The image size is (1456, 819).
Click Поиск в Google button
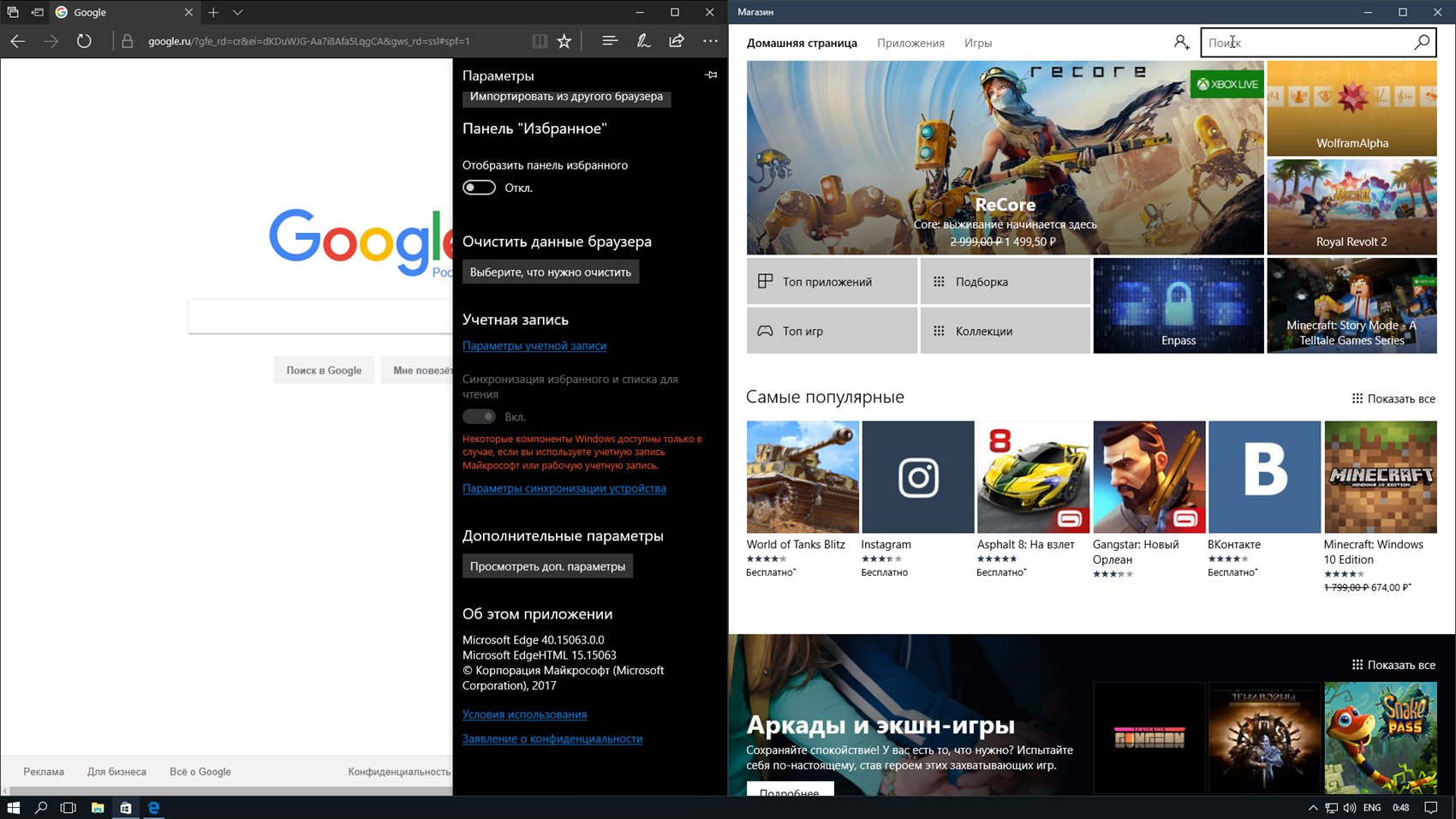point(324,370)
